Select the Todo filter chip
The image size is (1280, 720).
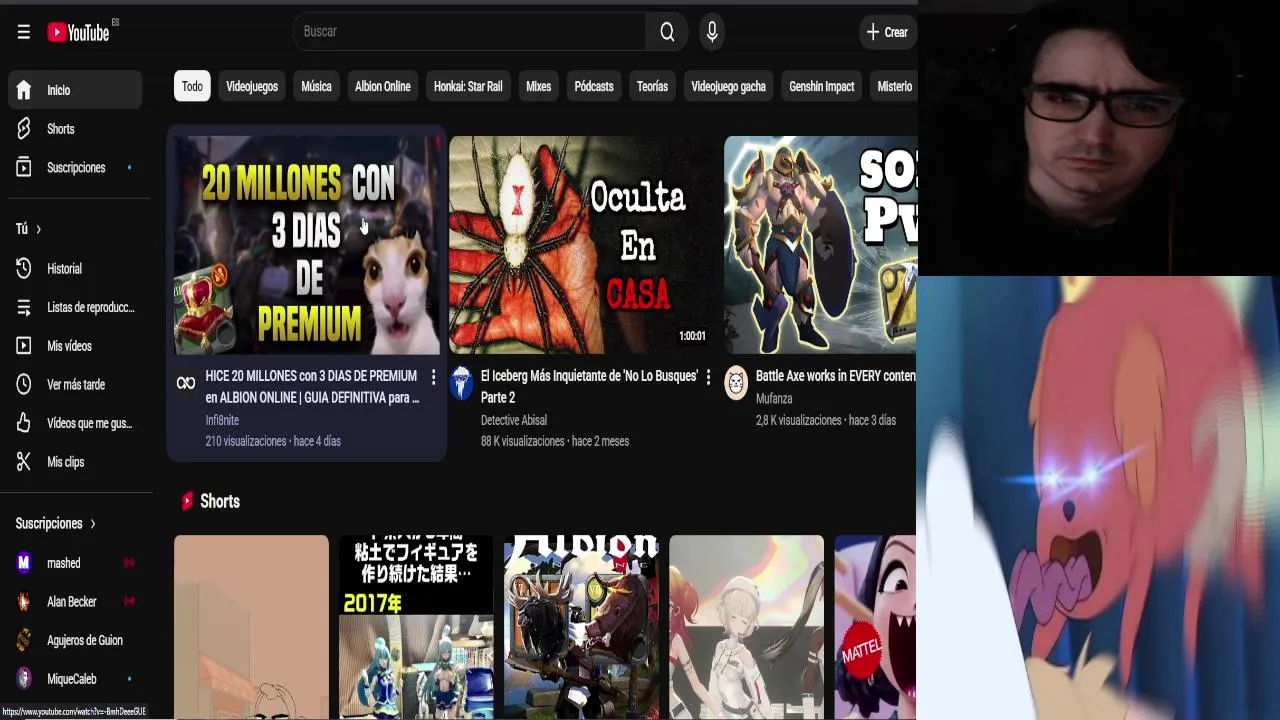tap(192, 86)
